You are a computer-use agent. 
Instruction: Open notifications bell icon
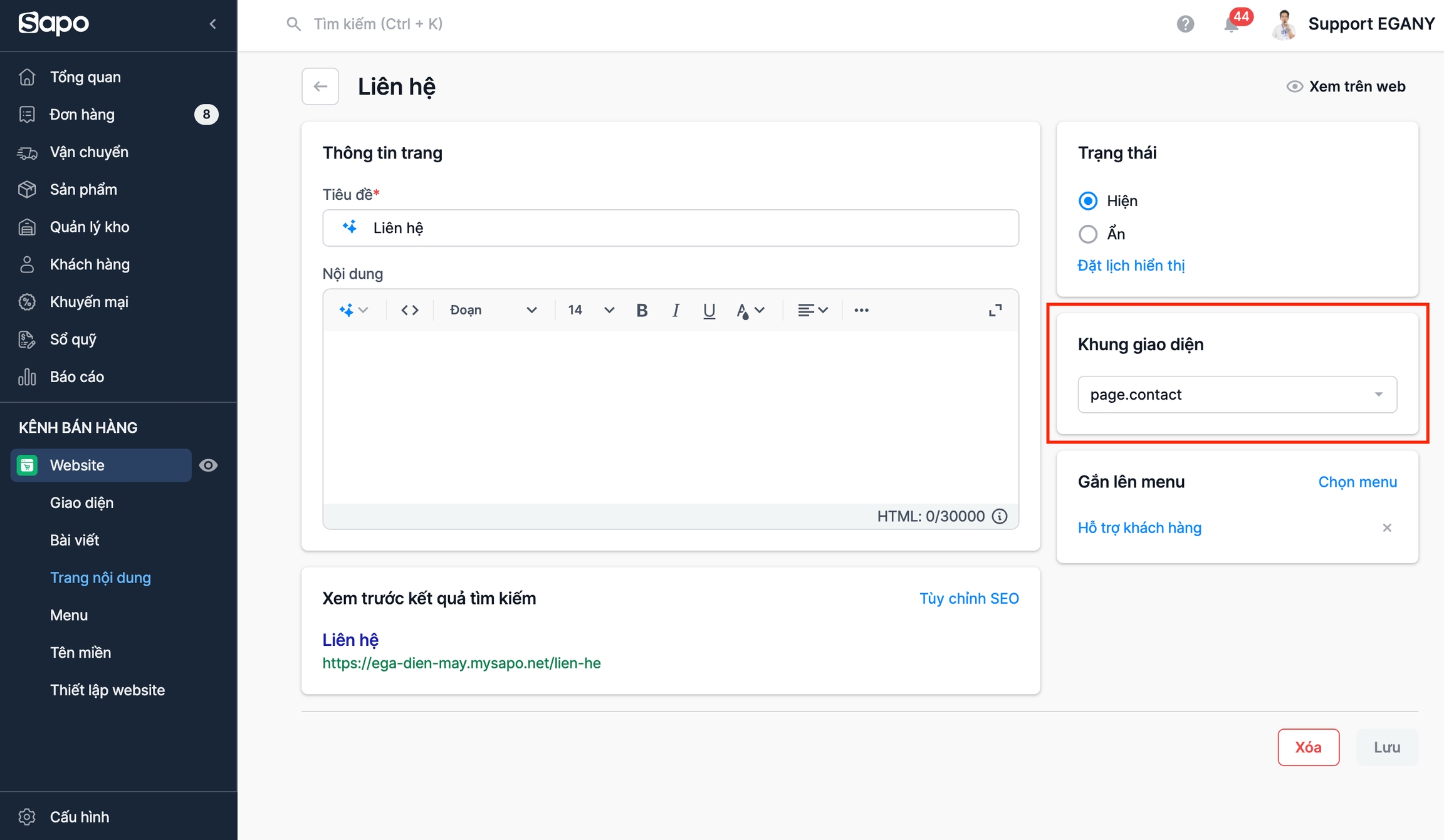pyautogui.click(x=1231, y=24)
